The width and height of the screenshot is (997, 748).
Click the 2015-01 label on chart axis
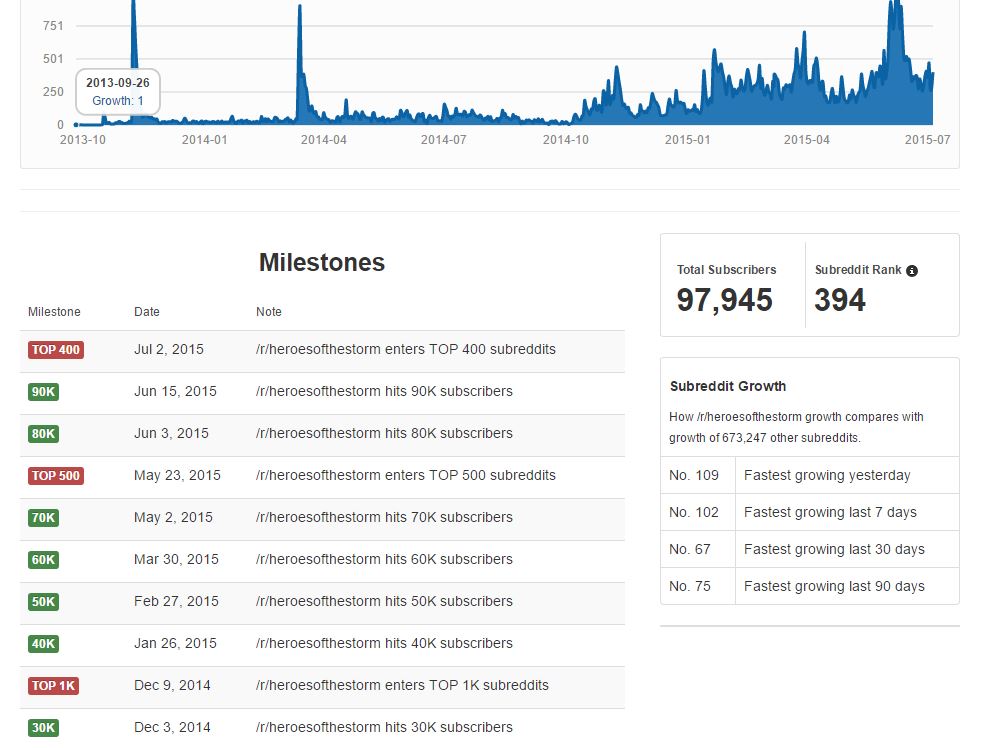click(687, 140)
